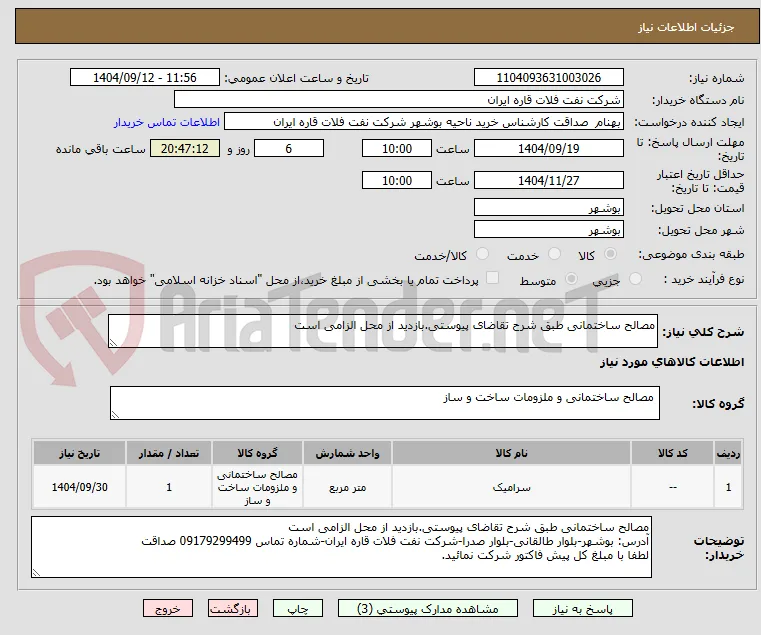Click the remaining days field showing 6

point(289,149)
